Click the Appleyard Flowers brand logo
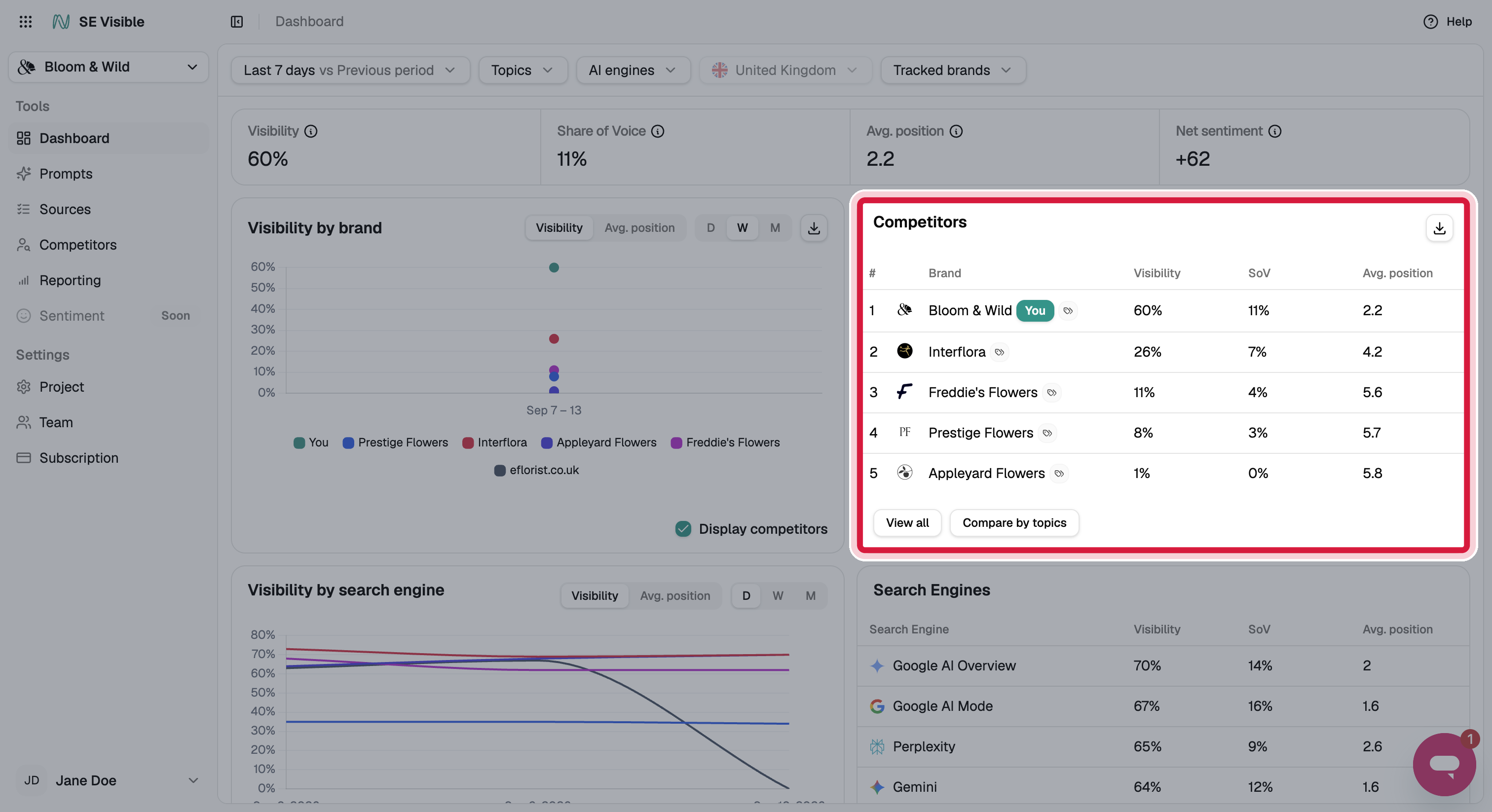The image size is (1492, 812). [904, 473]
